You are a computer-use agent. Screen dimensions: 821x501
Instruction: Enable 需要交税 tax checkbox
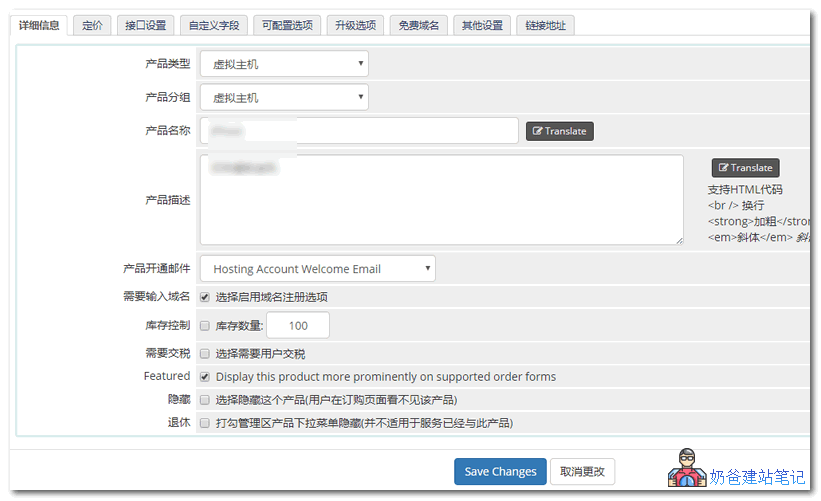[x=205, y=354]
